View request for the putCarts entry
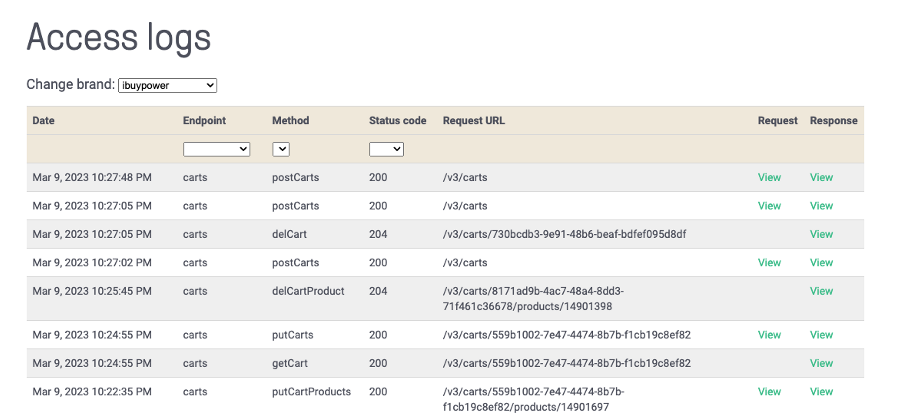The width and height of the screenshot is (905, 414). [x=769, y=335]
